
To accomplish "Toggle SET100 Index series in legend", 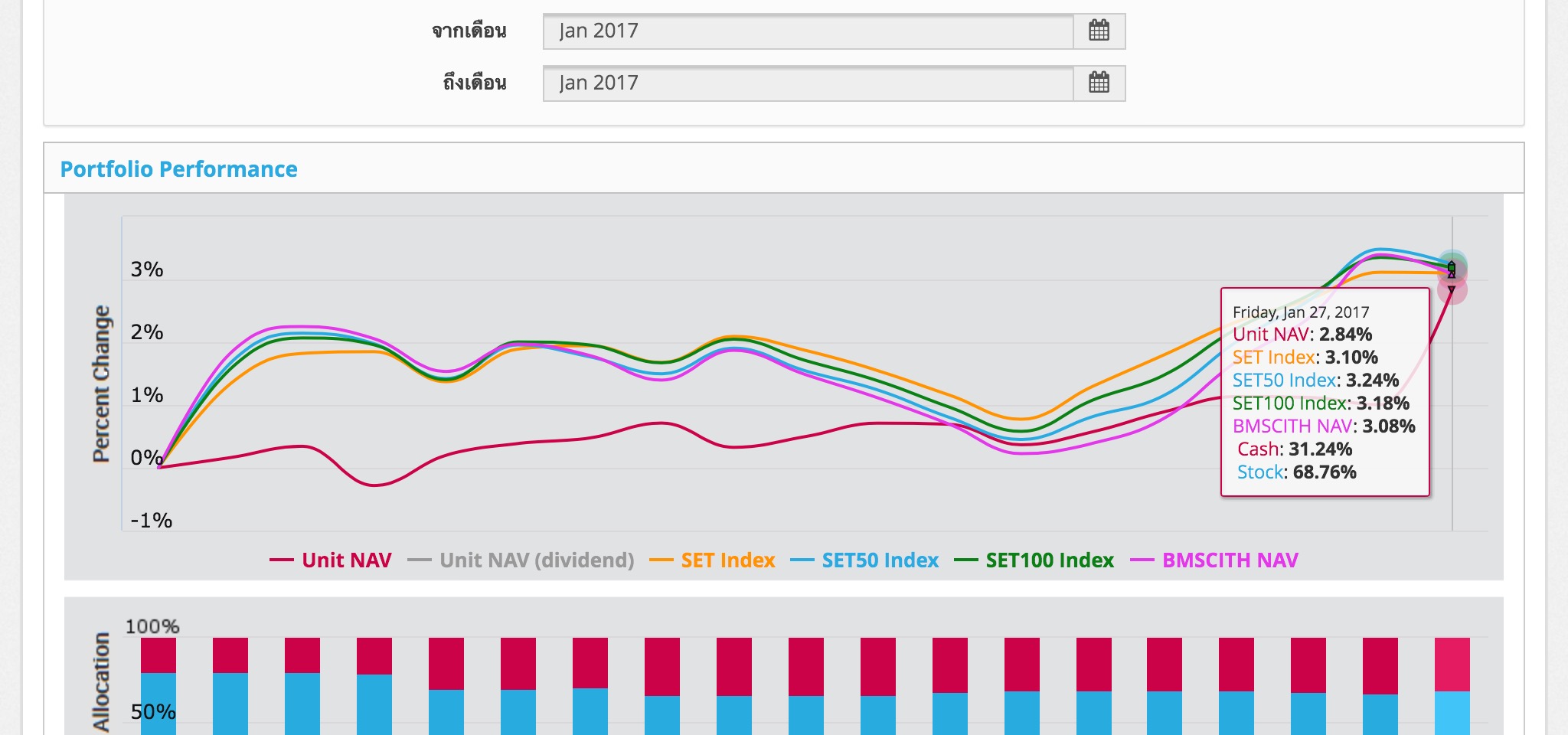I will pyautogui.click(x=1034, y=560).
